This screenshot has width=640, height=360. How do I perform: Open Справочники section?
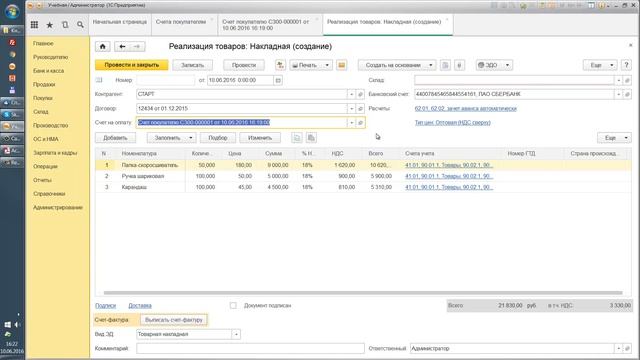49,194
